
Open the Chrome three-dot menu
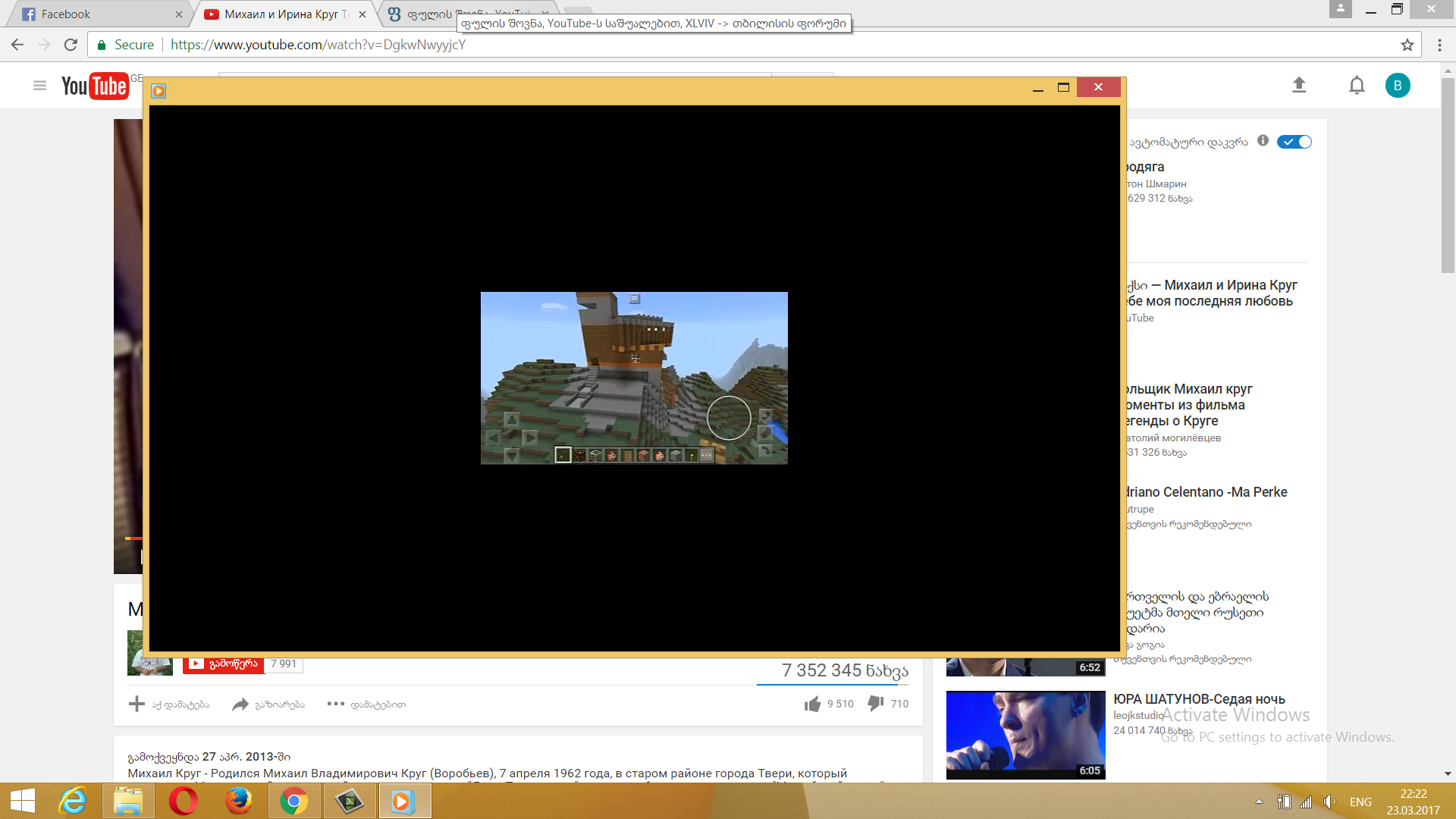pyautogui.click(x=1439, y=45)
